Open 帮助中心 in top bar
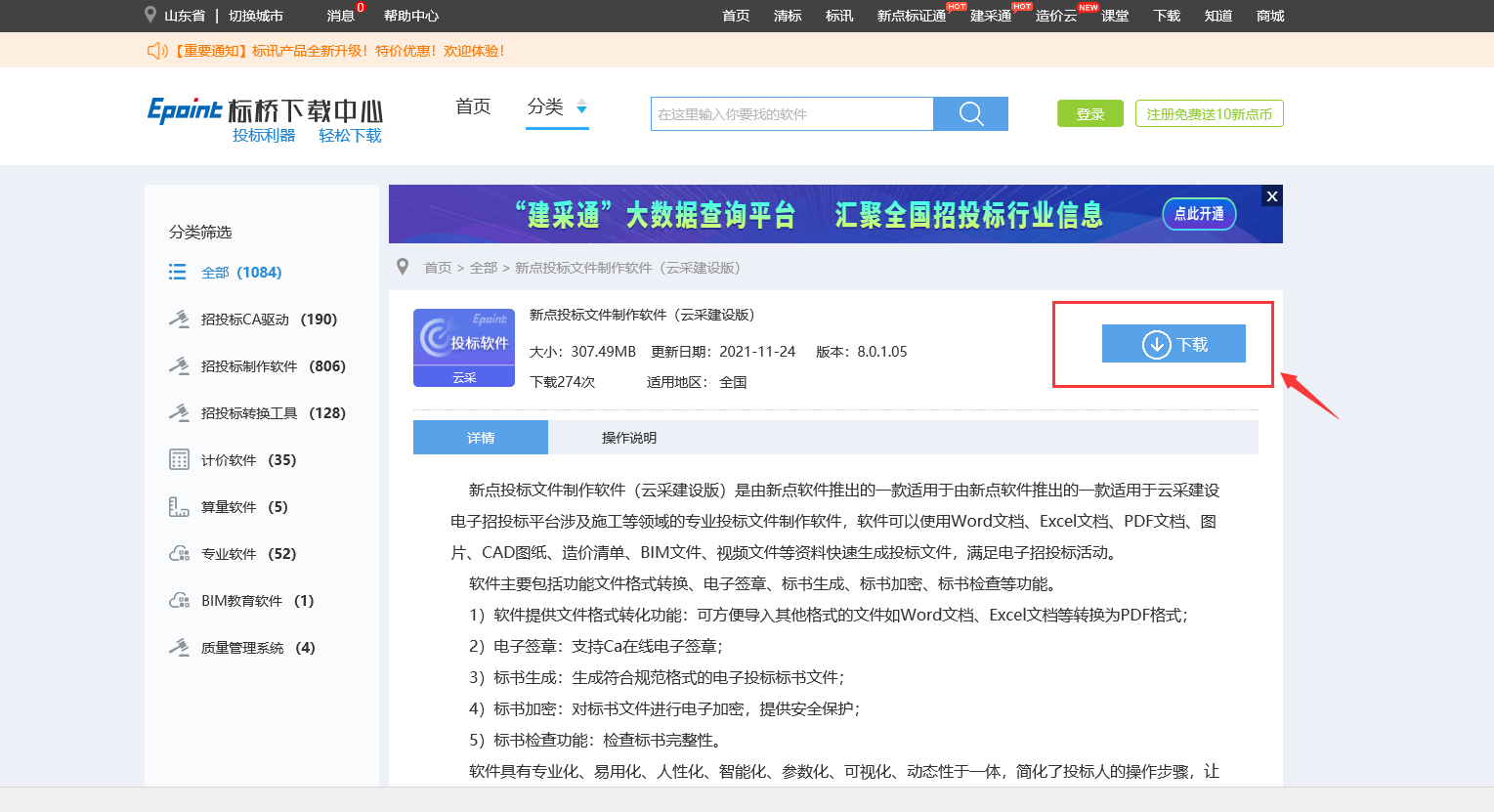 tap(411, 16)
